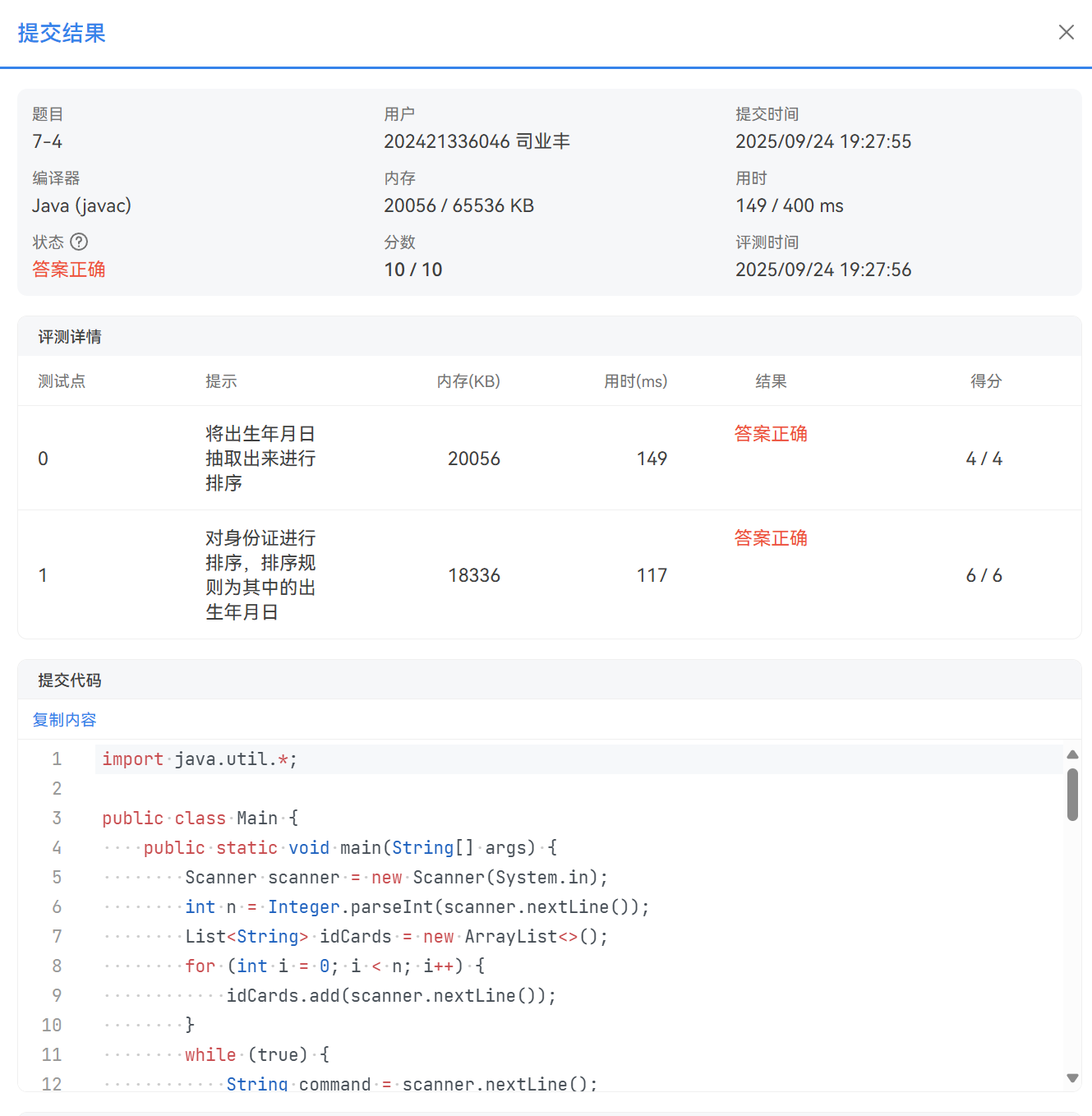Click the code scrollbar down arrow
Viewport: 1092px width, 1116px height.
click(1072, 1078)
